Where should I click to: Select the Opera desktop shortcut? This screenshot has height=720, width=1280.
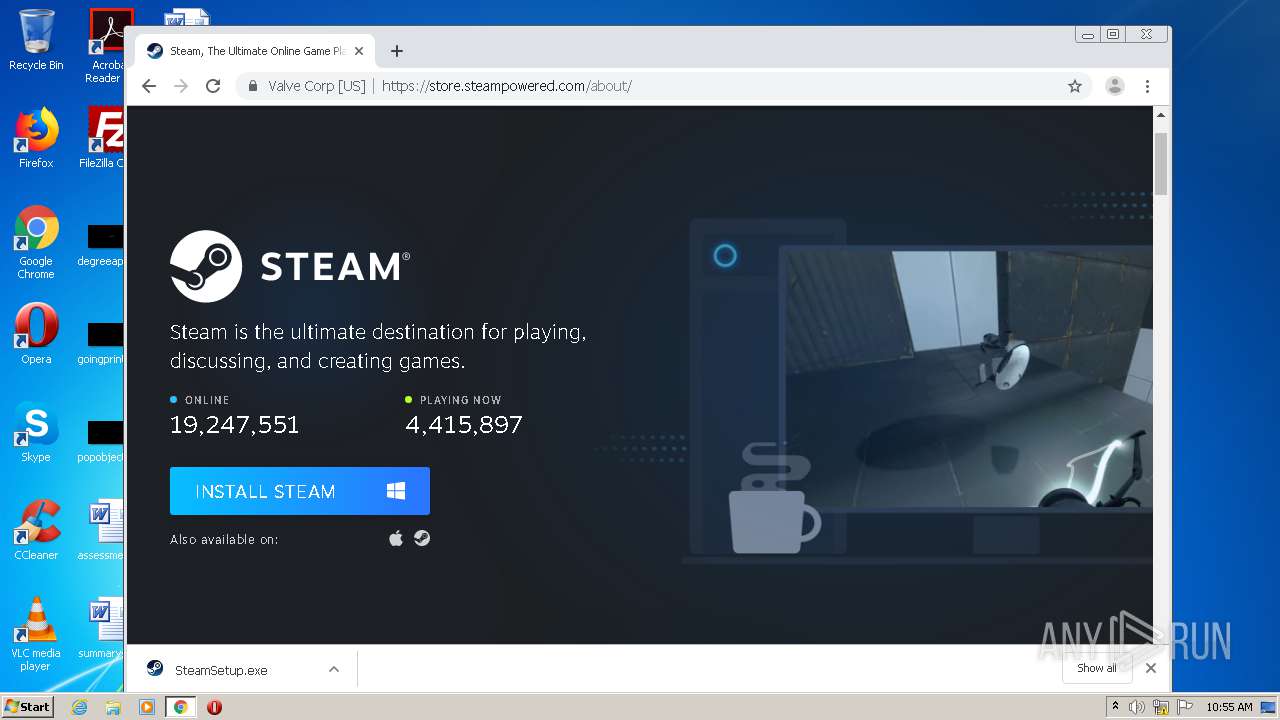(x=36, y=333)
